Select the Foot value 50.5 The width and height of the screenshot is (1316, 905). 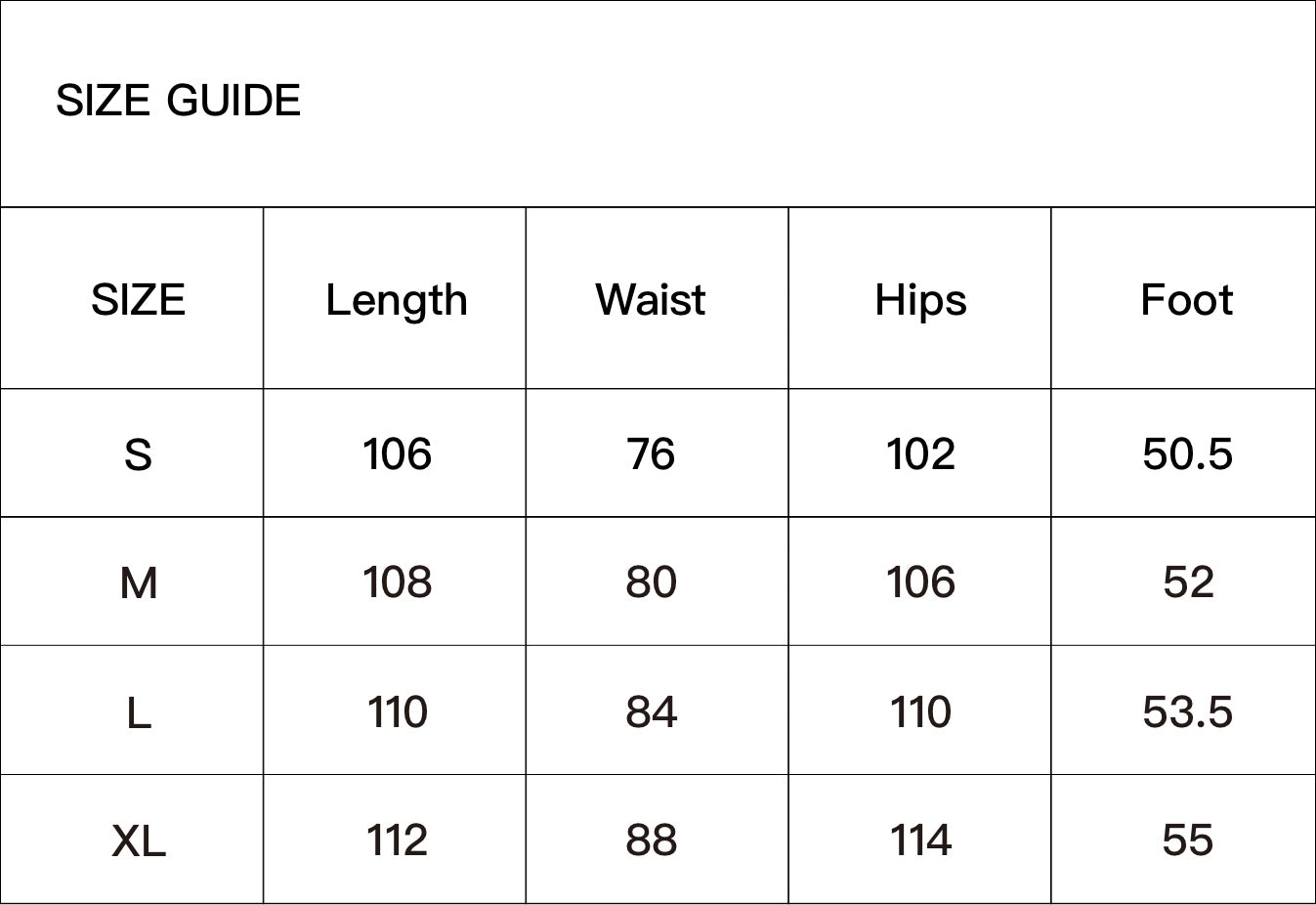(x=1187, y=454)
